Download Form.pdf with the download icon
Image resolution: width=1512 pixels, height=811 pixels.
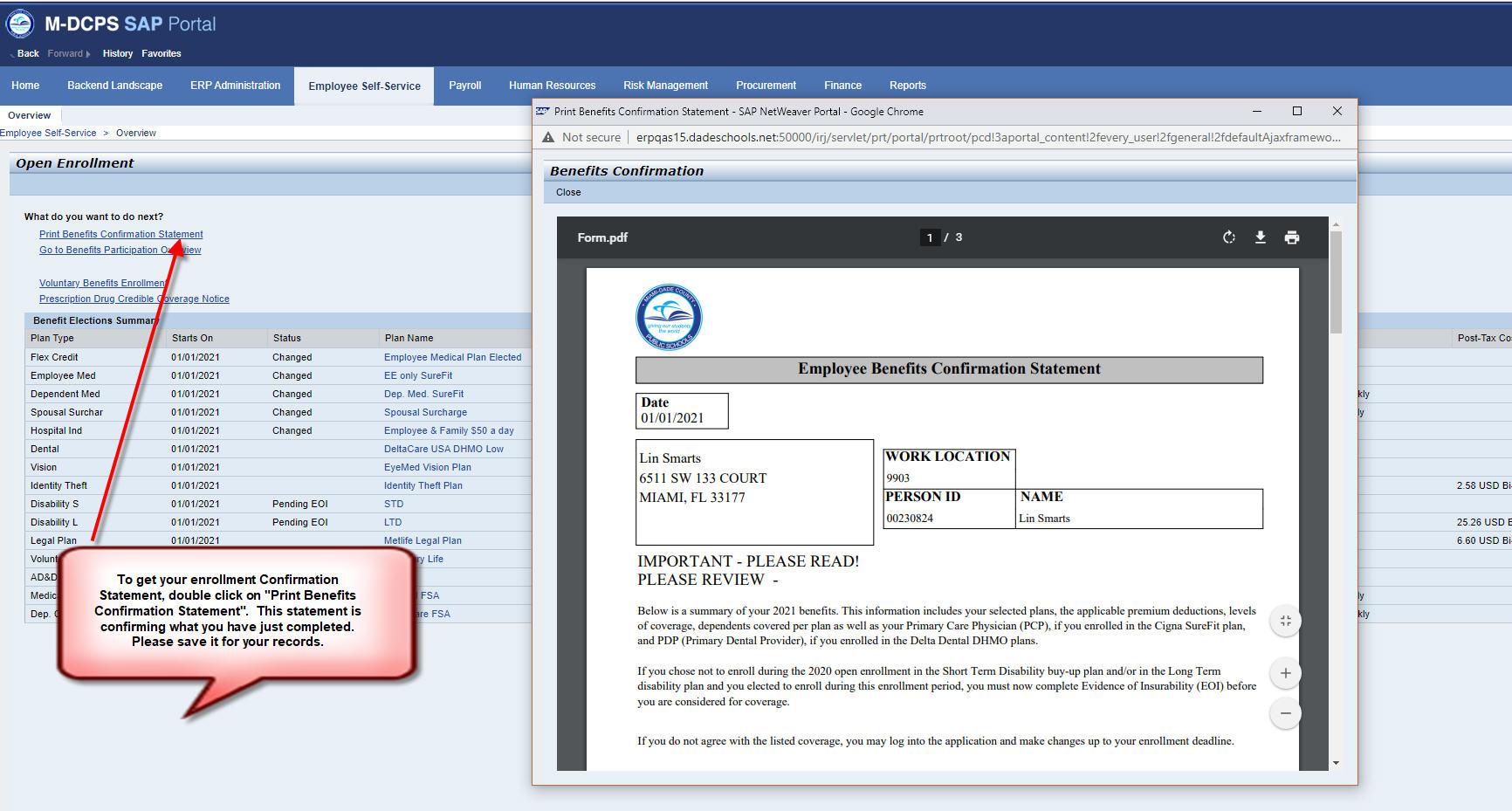point(1261,237)
